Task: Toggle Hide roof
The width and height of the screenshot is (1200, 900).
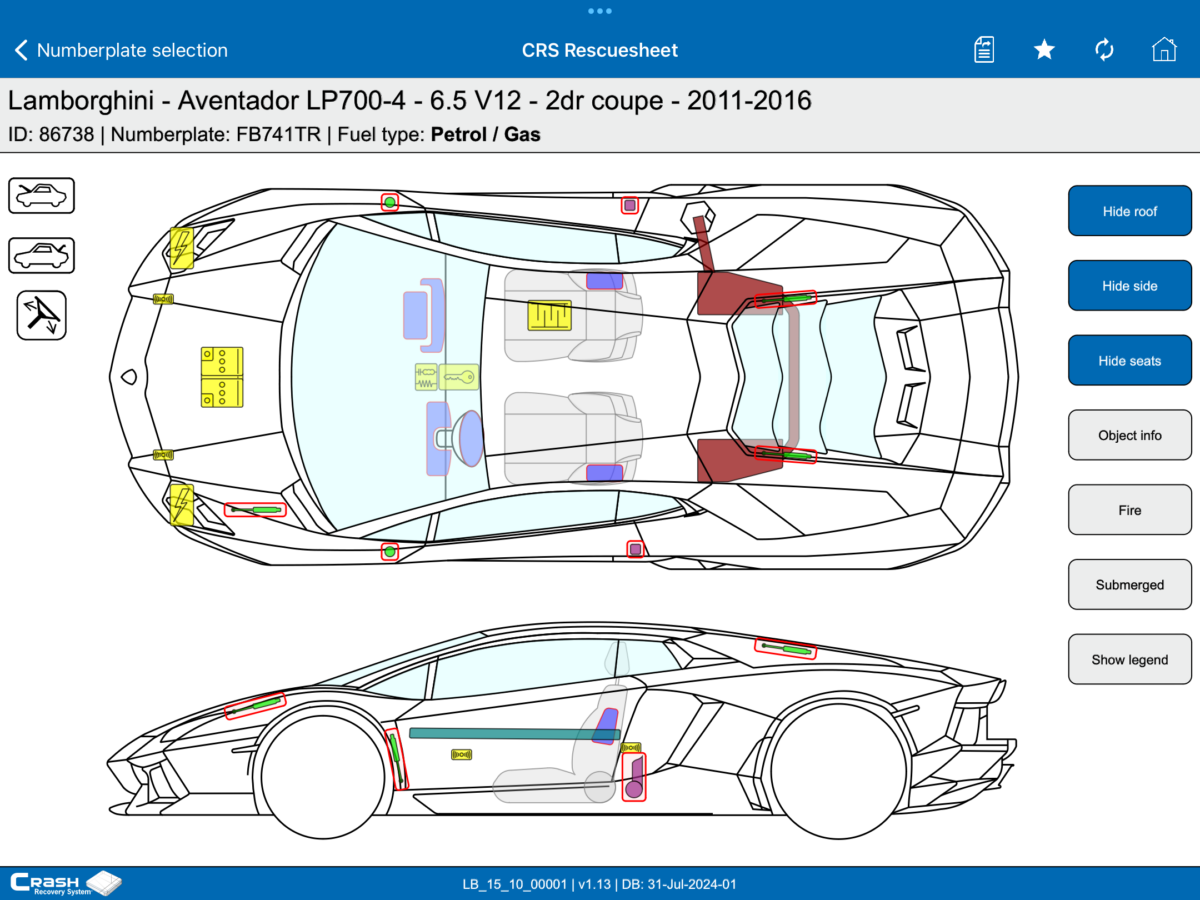Action: tap(1130, 211)
